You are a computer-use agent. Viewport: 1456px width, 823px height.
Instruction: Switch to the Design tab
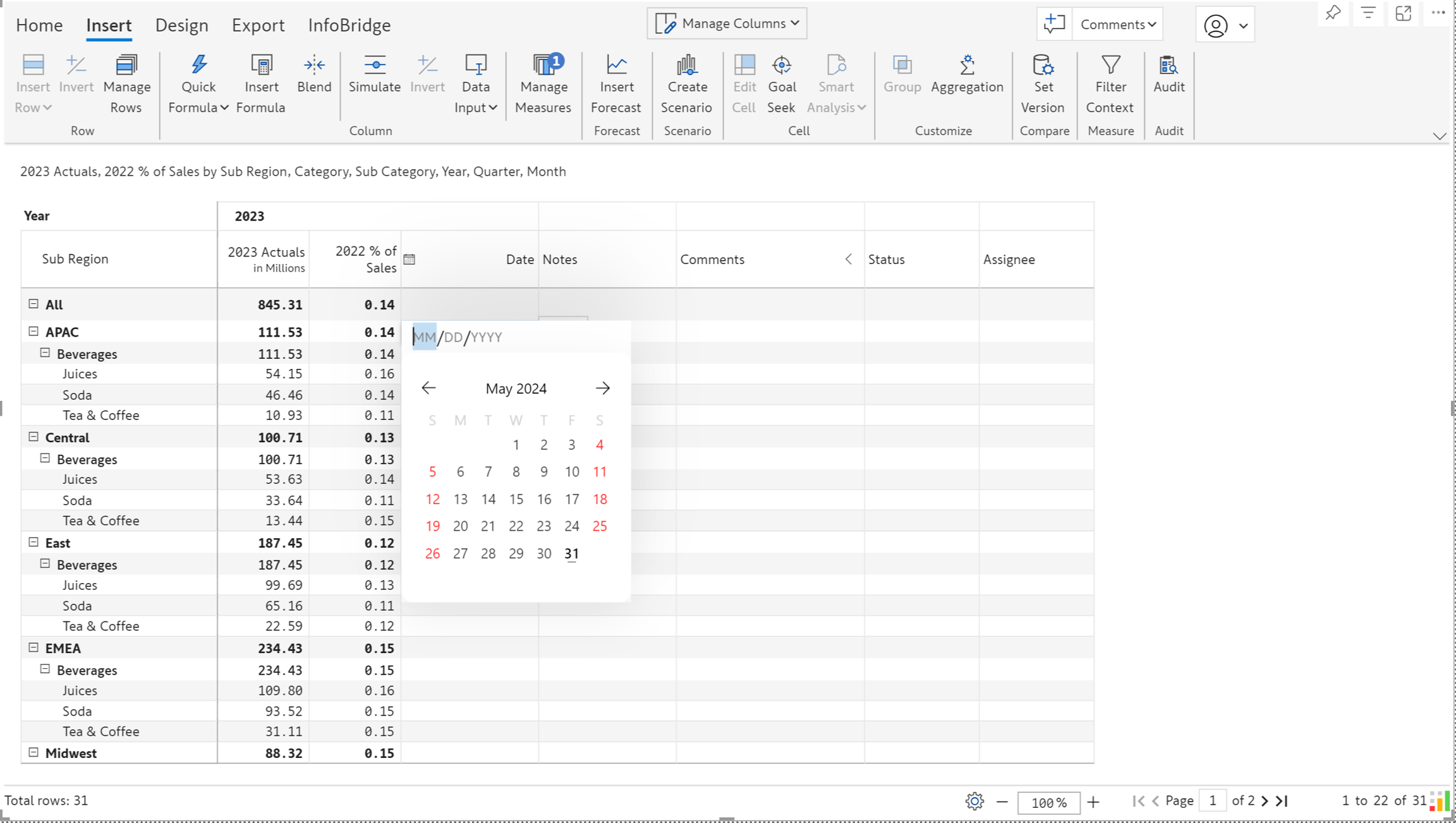click(181, 25)
